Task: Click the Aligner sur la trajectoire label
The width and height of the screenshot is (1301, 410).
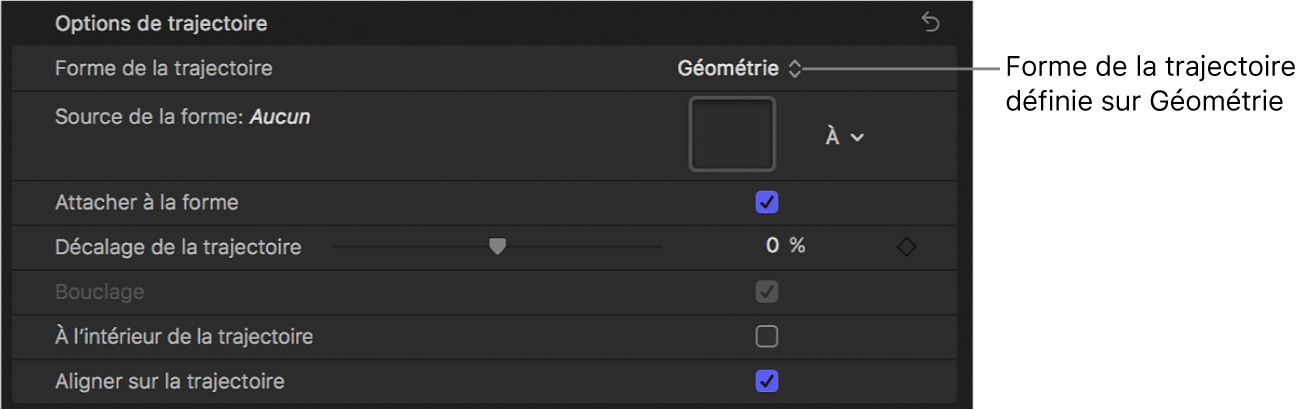Action: 170,381
